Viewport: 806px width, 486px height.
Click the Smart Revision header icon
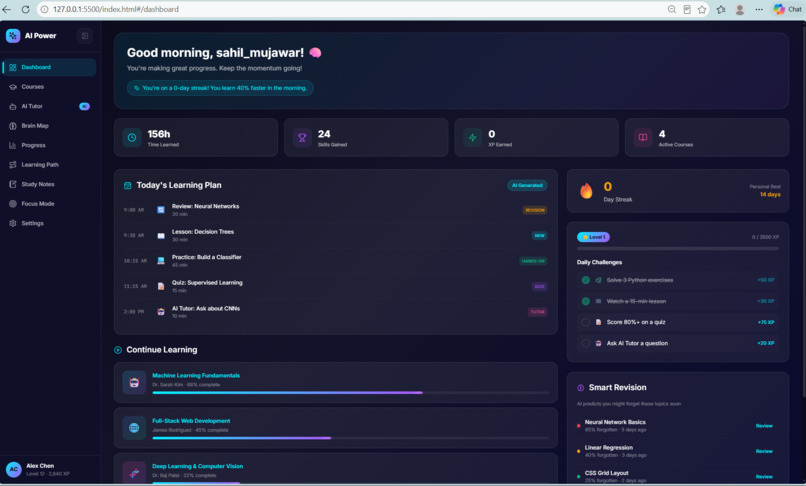coord(581,388)
